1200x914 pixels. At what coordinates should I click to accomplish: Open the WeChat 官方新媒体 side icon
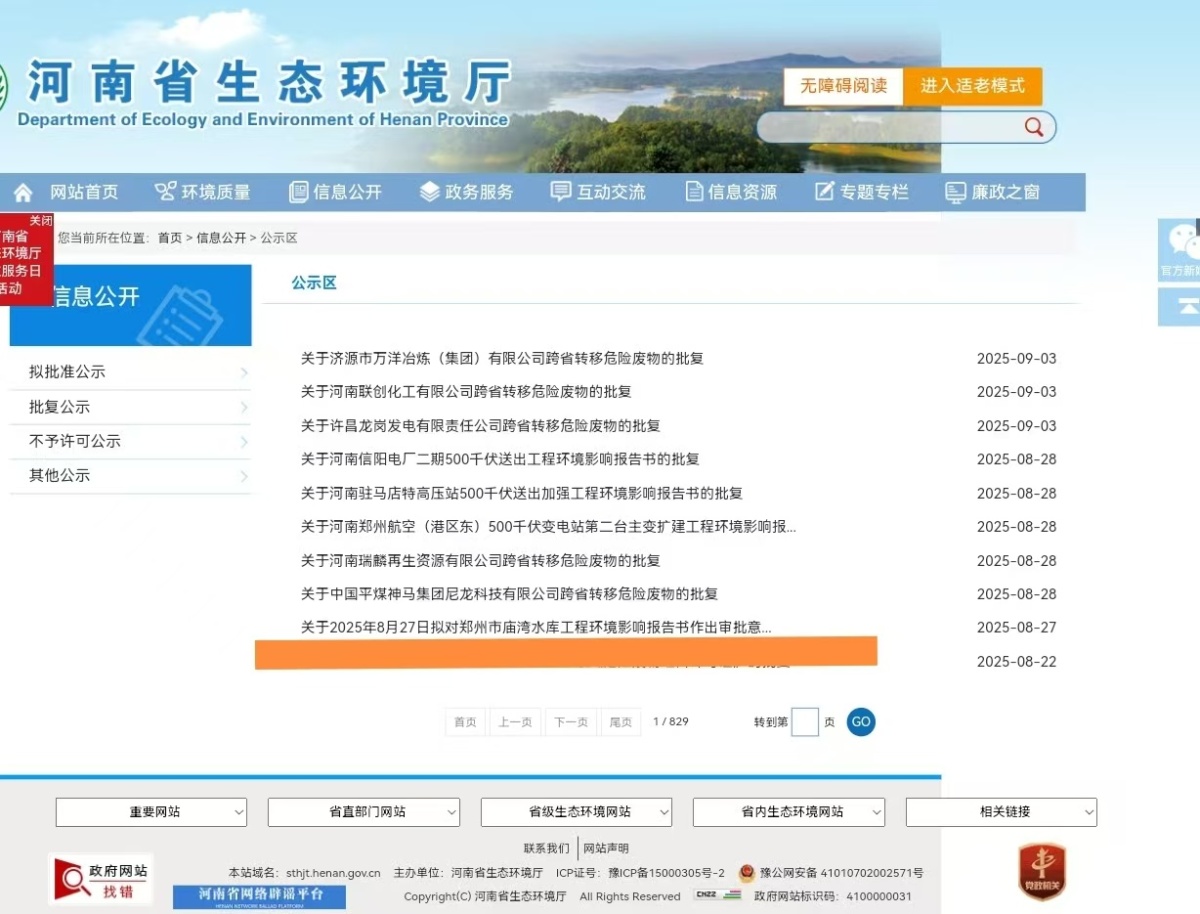pos(1182,248)
